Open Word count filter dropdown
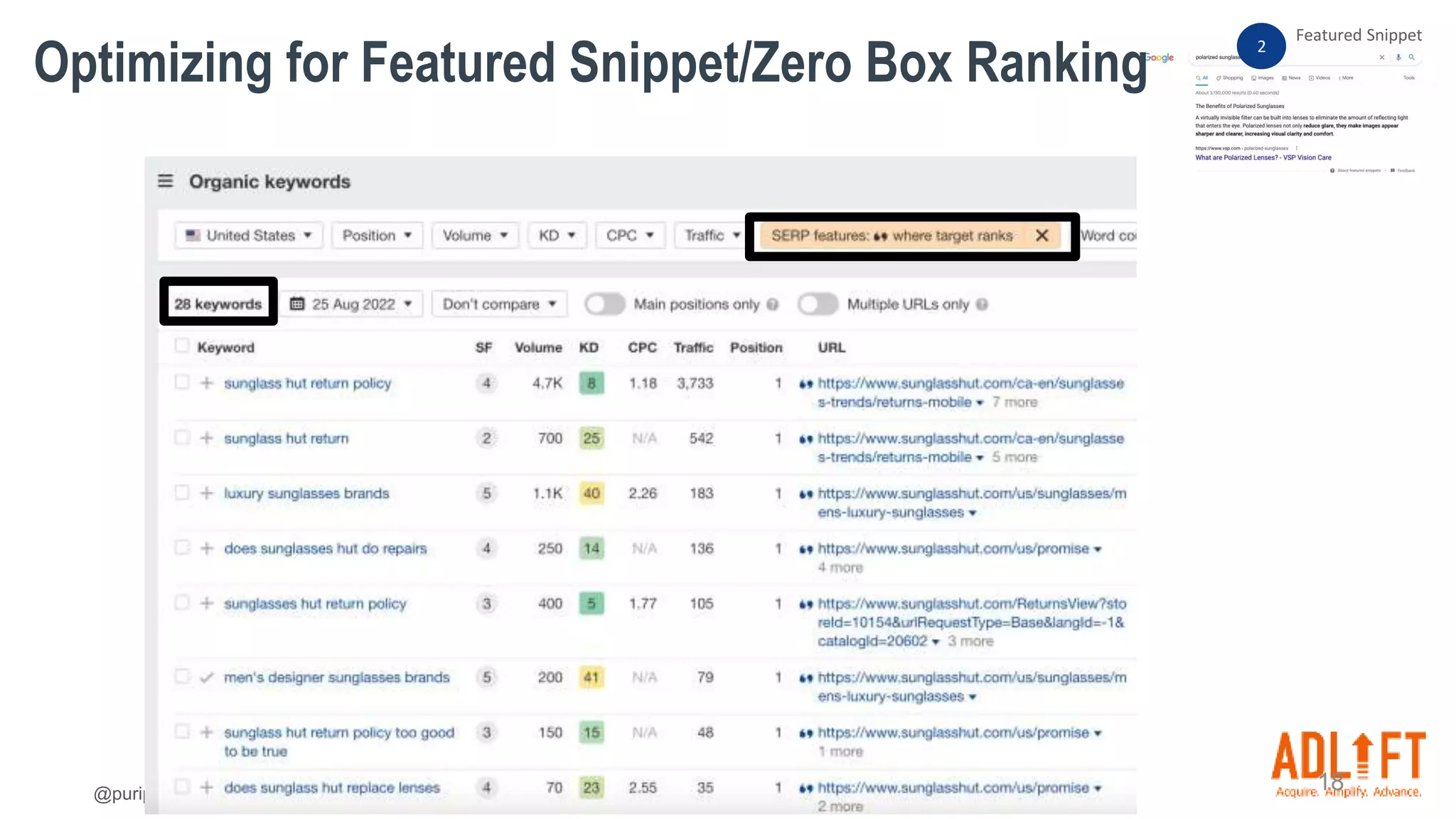This screenshot has height=819, width=1456. point(1108,235)
